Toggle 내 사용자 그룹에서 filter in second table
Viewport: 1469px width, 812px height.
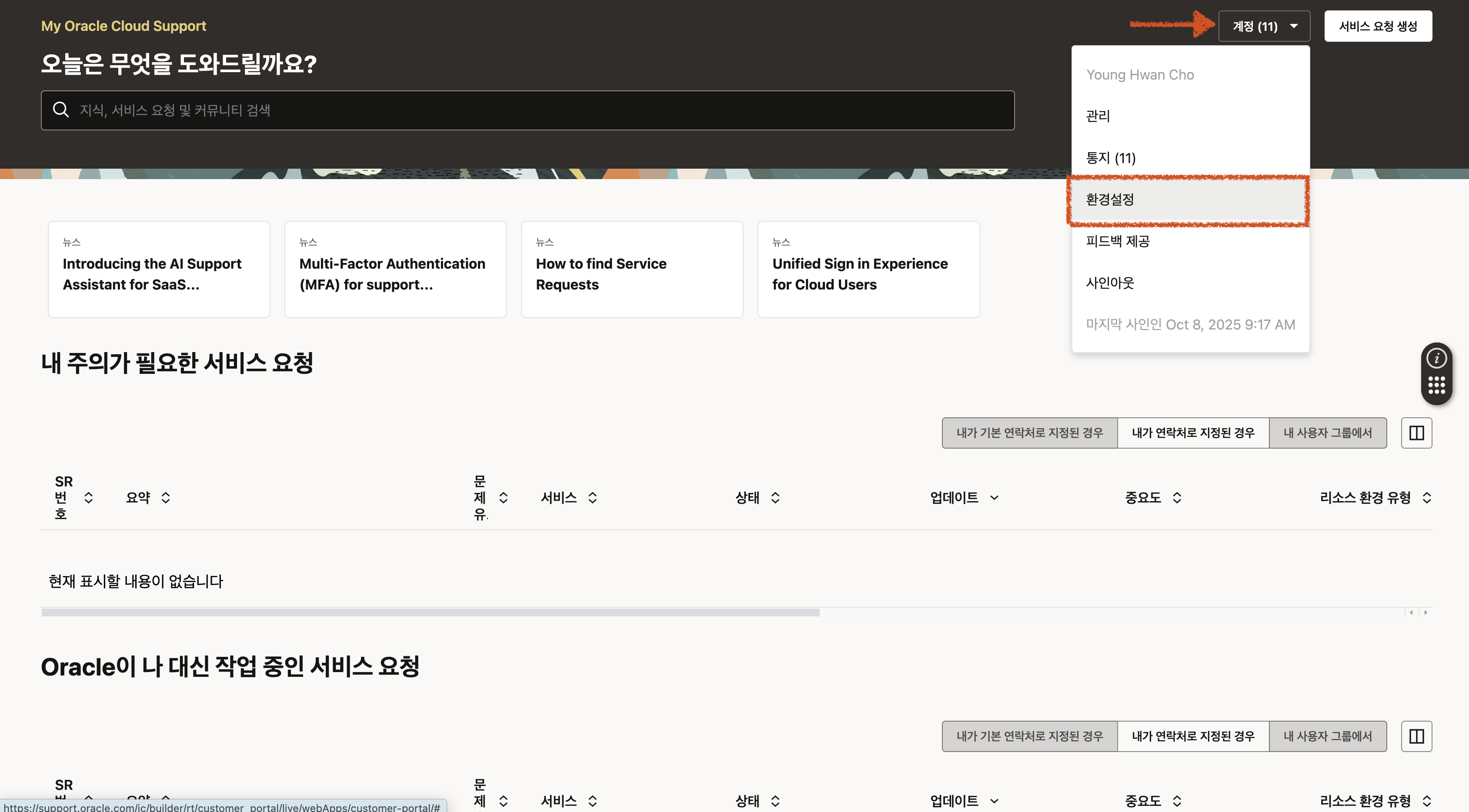(x=1327, y=736)
